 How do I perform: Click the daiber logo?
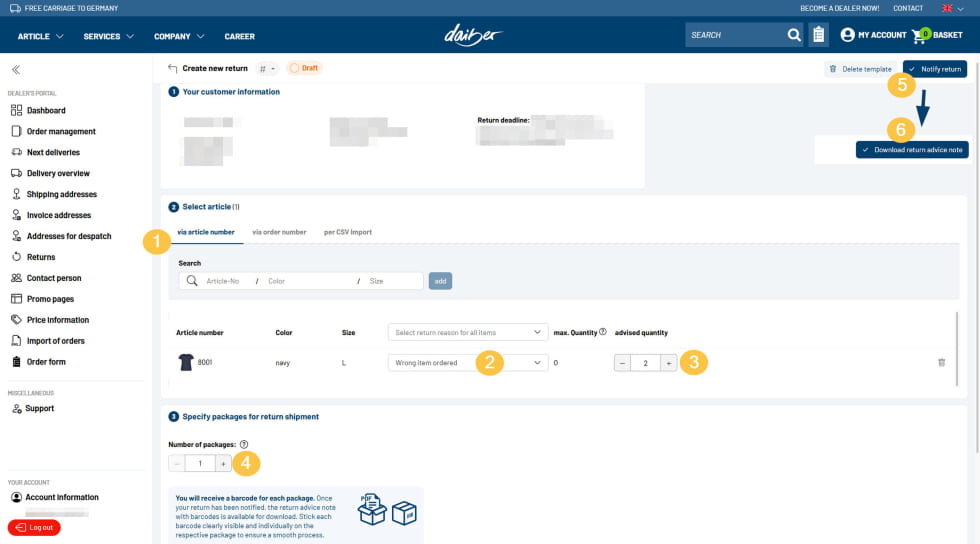coord(473,35)
